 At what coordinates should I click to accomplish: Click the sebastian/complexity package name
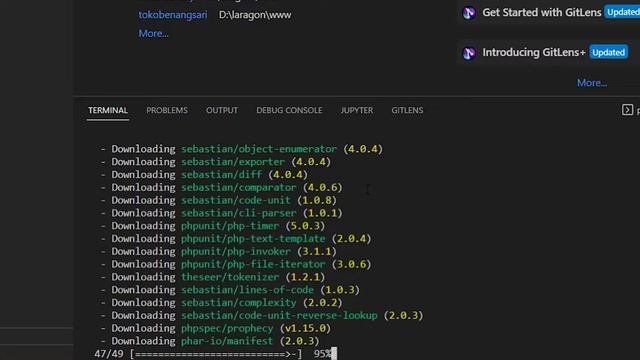(238, 303)
